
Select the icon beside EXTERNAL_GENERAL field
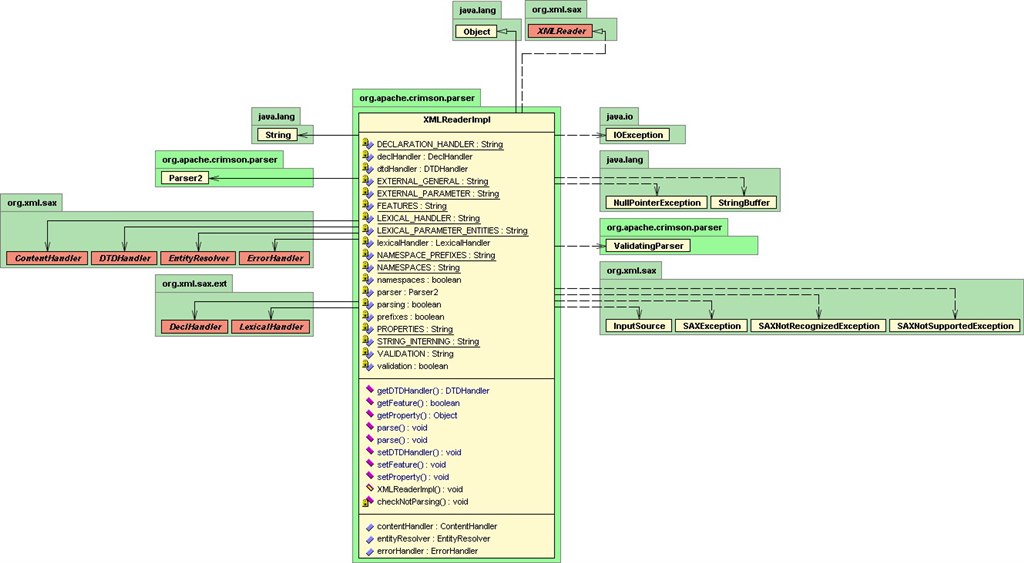tap(368, 181)
